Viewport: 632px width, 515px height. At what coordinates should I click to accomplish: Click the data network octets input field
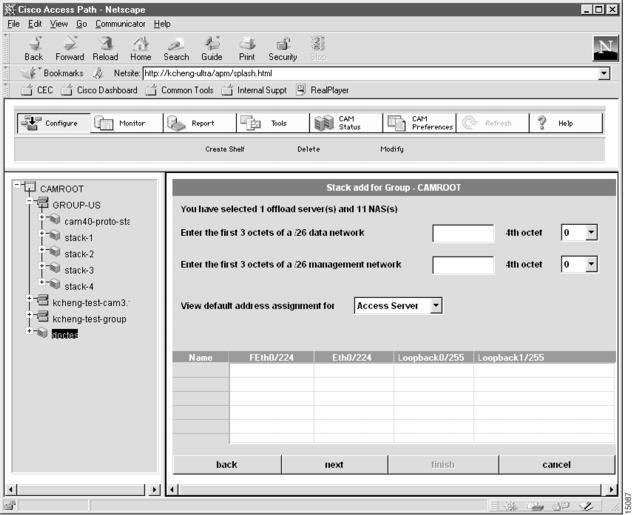coord(463,233)
